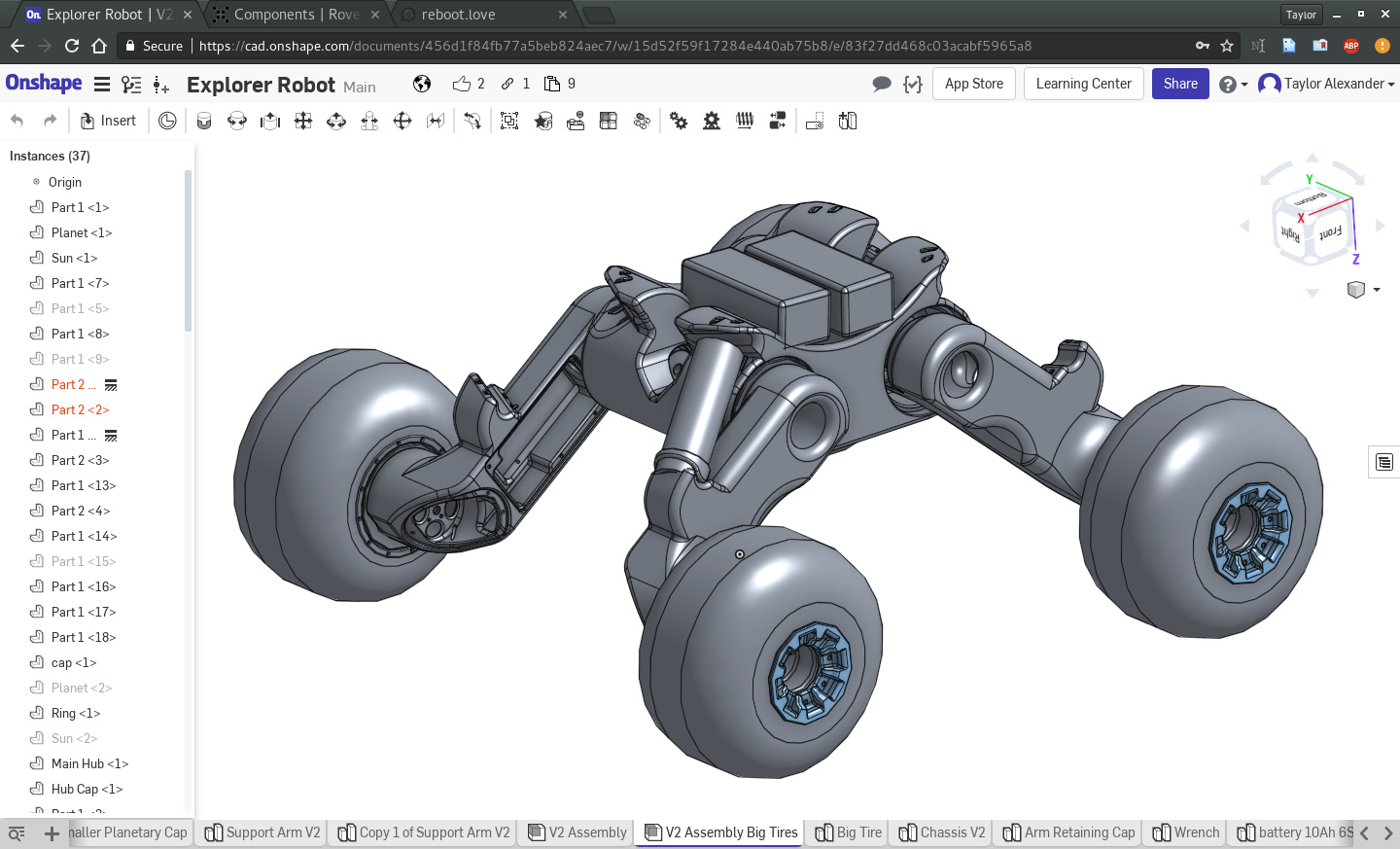
Task: Select the Revolute mate tool
Action: coord(237,121)
